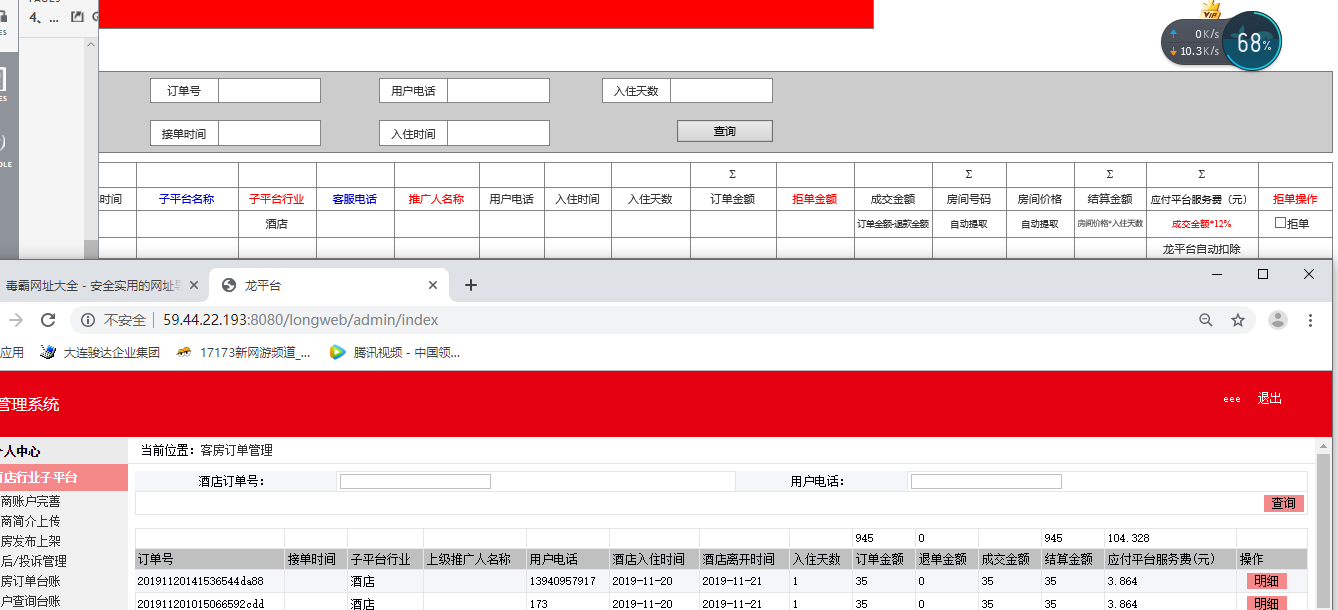Screen dimensions: 1338x610
Task: Open 订单台账 sidebar item
Action: point(30,581)
